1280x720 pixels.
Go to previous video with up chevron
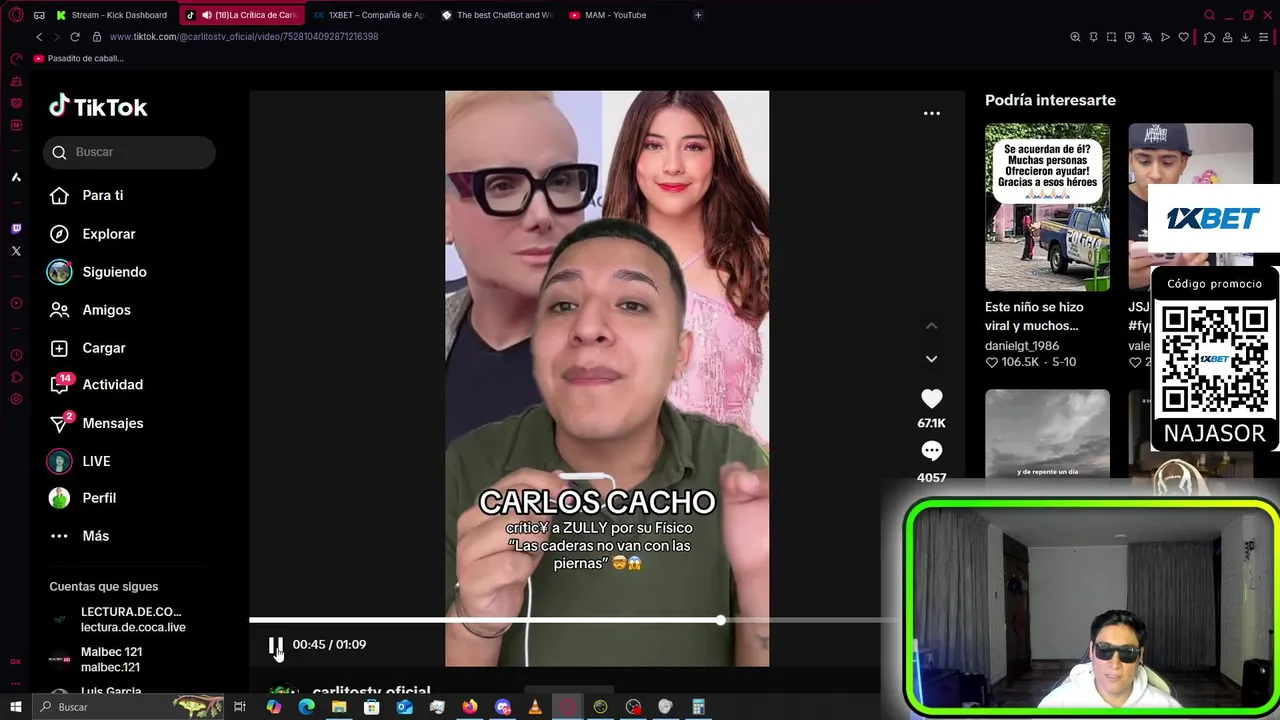coord(931,326)
